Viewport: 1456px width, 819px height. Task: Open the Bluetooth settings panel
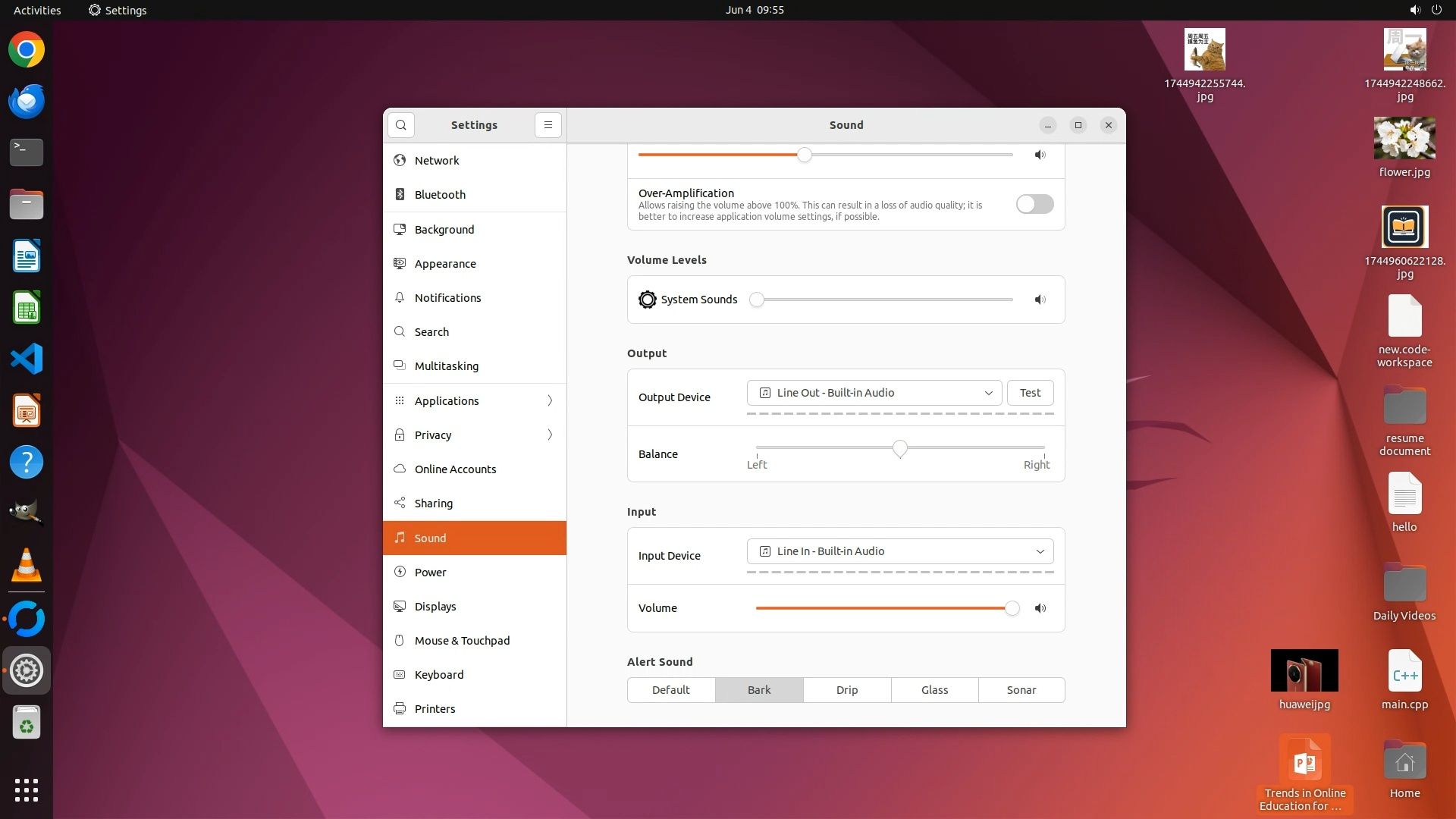point(440,195)
